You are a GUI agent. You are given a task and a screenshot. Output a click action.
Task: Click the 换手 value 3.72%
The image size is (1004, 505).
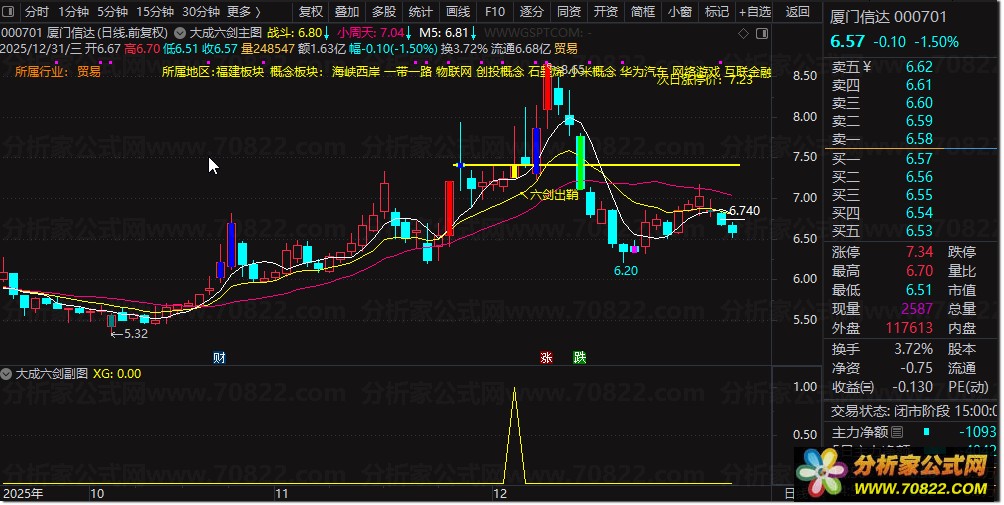pos(913,349)
